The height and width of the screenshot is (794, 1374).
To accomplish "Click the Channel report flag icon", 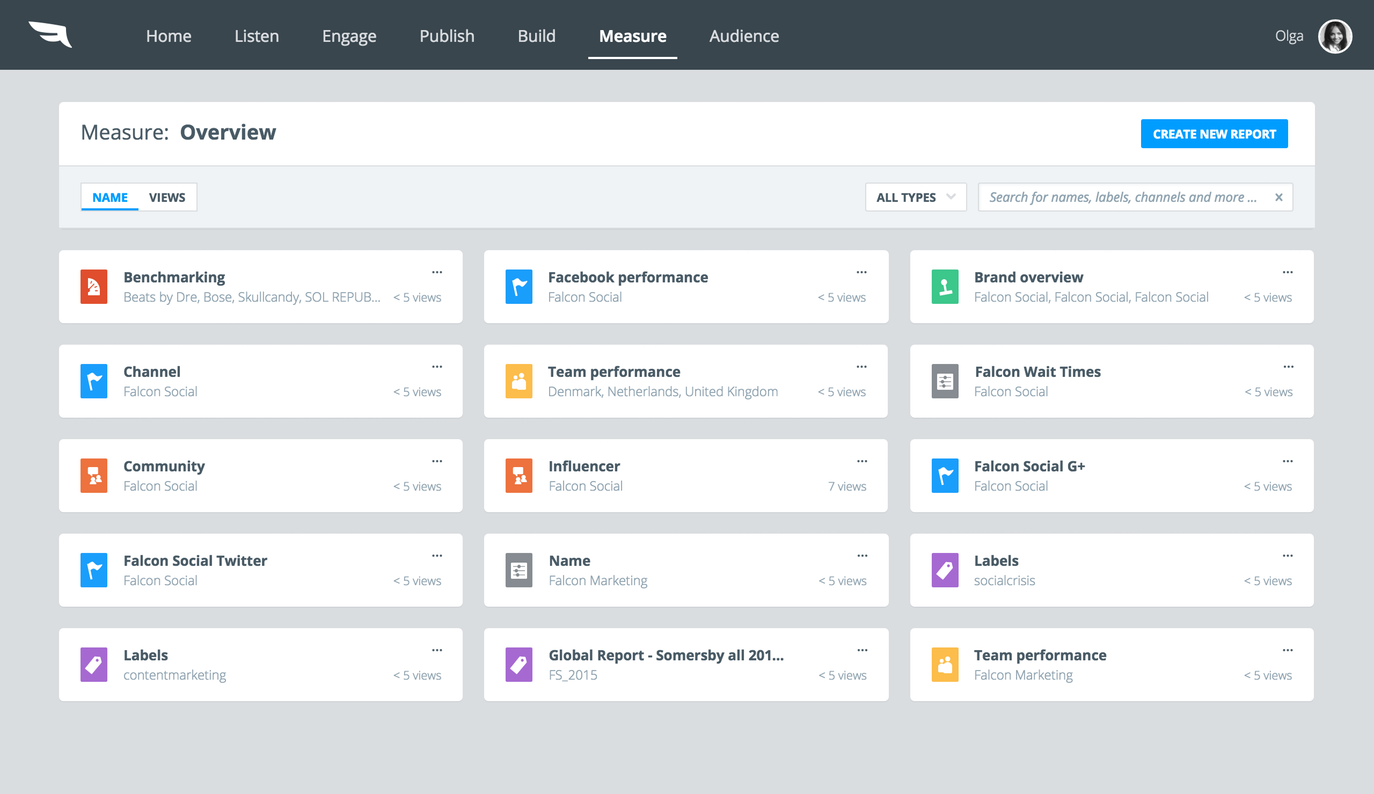I will pos(94,381).
